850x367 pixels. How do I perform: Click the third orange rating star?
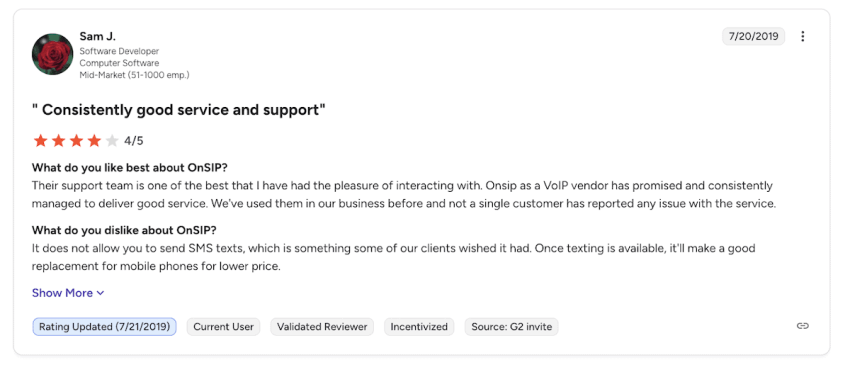tap(76, 141)
